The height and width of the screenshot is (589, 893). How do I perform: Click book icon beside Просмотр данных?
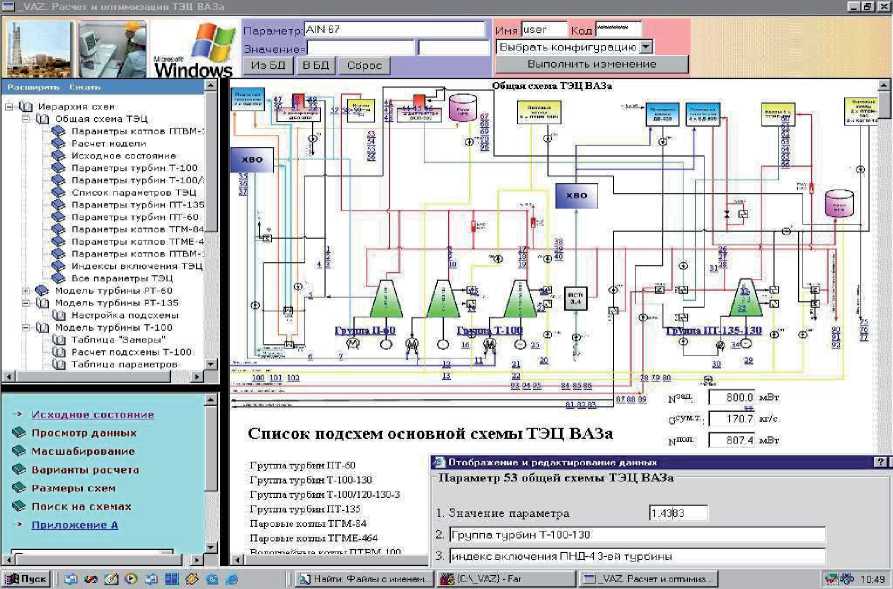click(x=19, y=432)
